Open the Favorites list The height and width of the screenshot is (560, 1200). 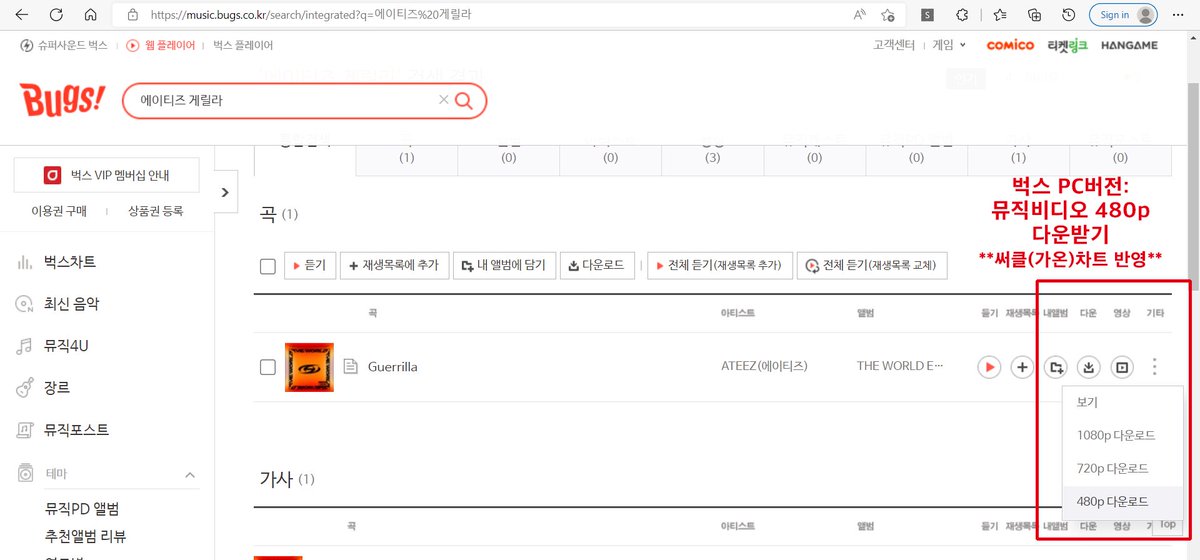pos(1000,15)
